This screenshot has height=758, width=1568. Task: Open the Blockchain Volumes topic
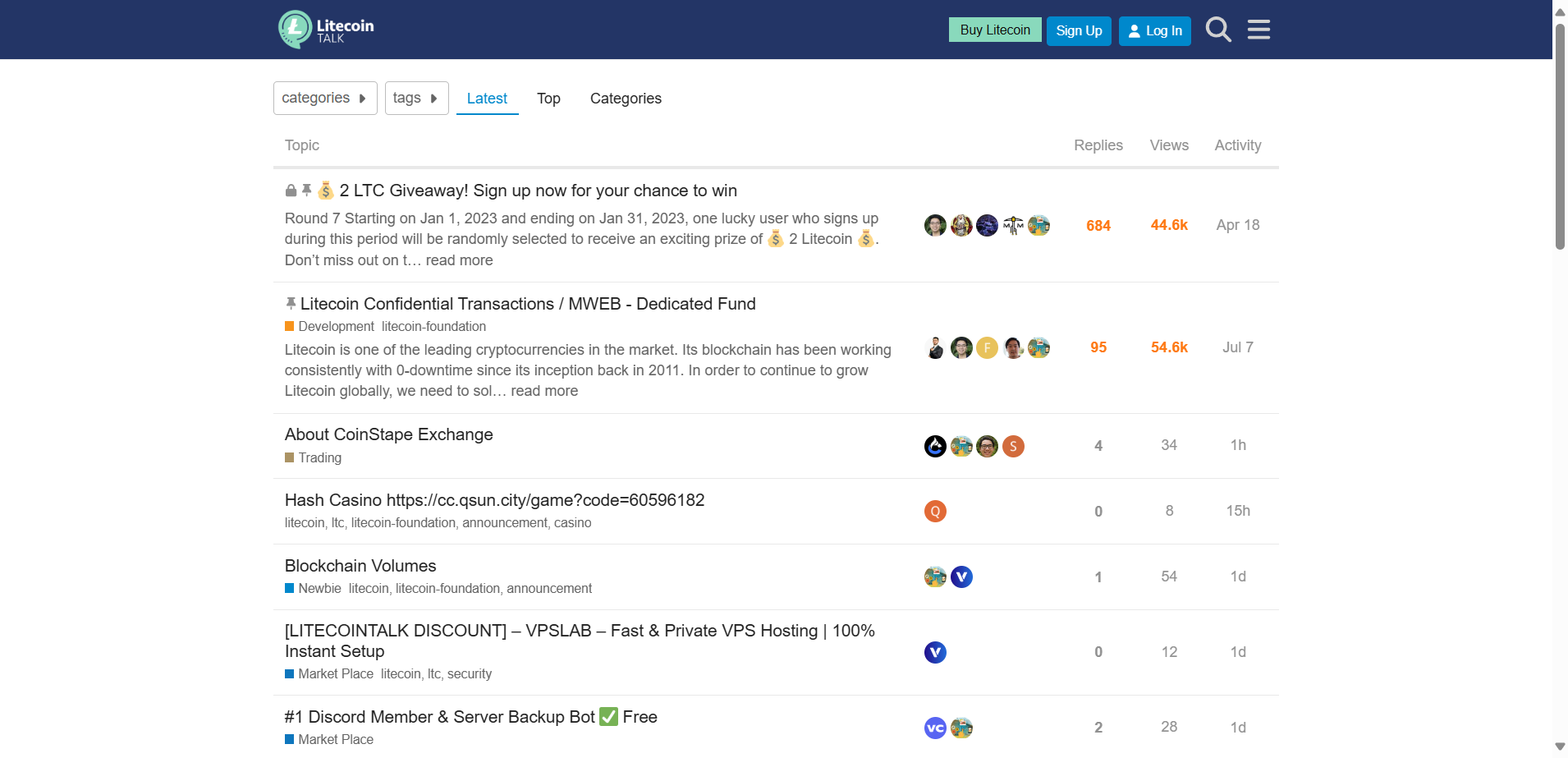pyautogui.click(x=360, y=566)
